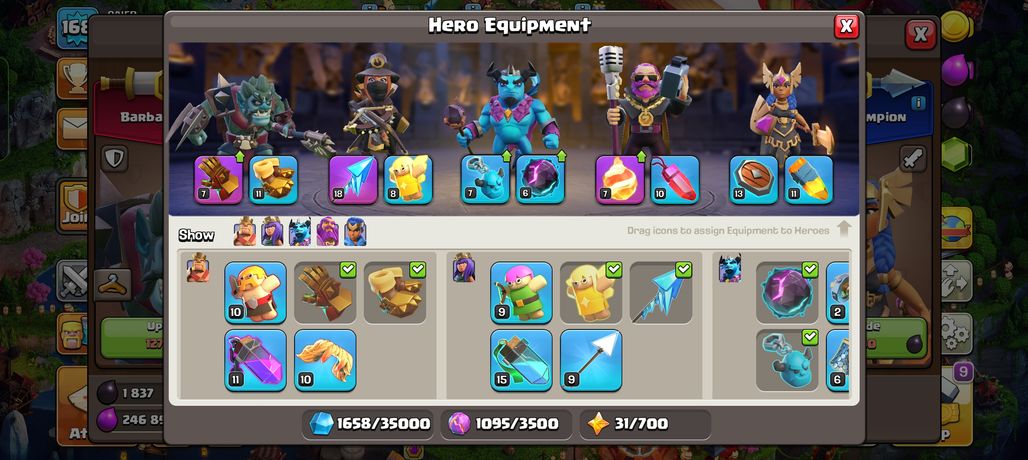The height and width of the screenshot is (460, 1028).
Task: Toggle Minion Prince filter in Show row
Action: pos(300,232)
